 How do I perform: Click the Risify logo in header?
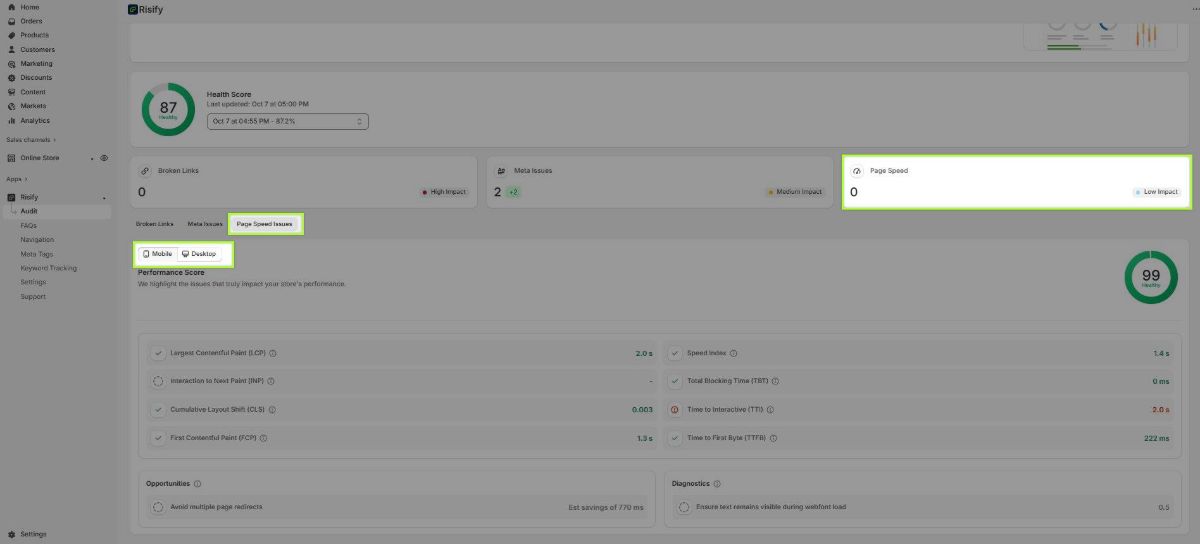[x=133, y=10]
